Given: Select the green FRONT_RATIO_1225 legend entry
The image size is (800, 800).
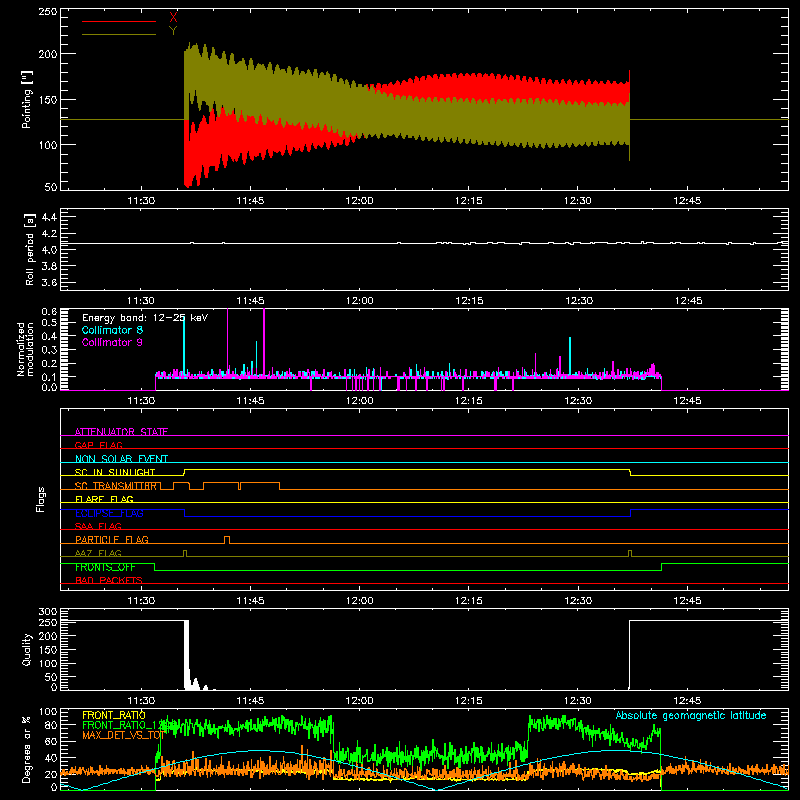Looking at the screenshot, I should click(121, 725).
